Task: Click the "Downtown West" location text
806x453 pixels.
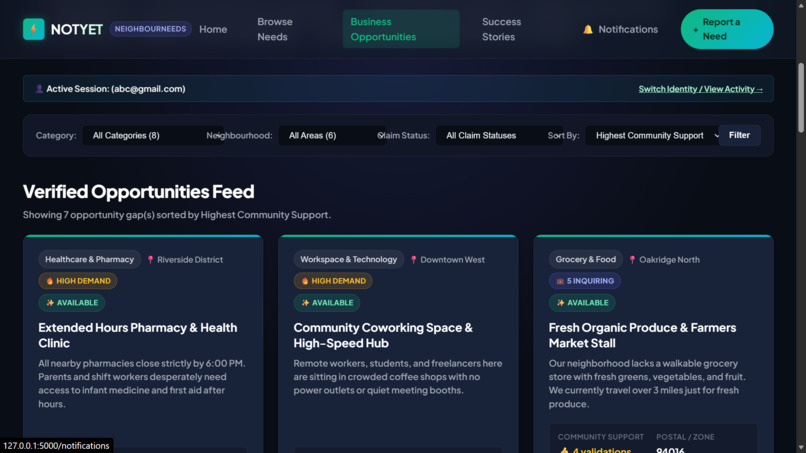Action: pyautogui.click(x=452, y=260)
